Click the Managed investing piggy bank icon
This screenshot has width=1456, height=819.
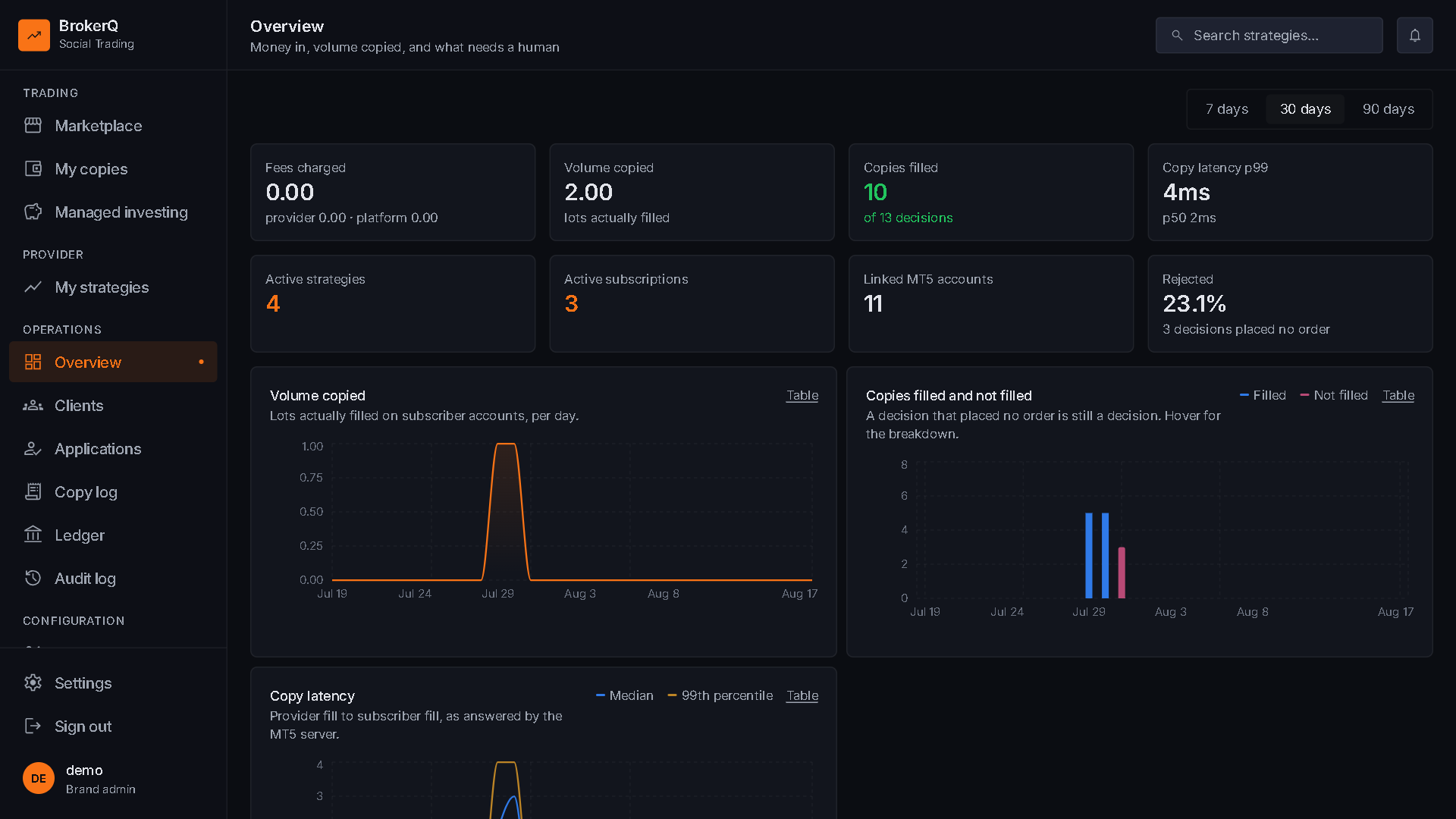(x=33, y=212)
